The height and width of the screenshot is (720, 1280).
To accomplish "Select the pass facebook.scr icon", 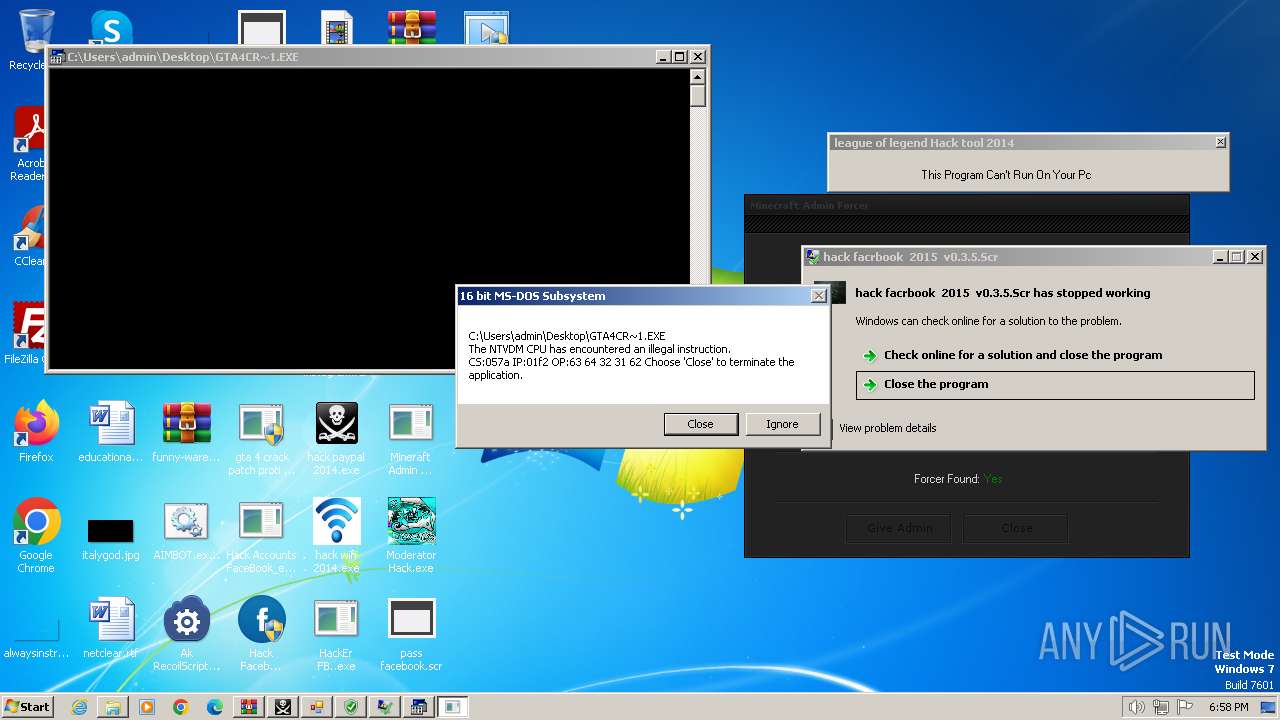I will coord(411,634).
